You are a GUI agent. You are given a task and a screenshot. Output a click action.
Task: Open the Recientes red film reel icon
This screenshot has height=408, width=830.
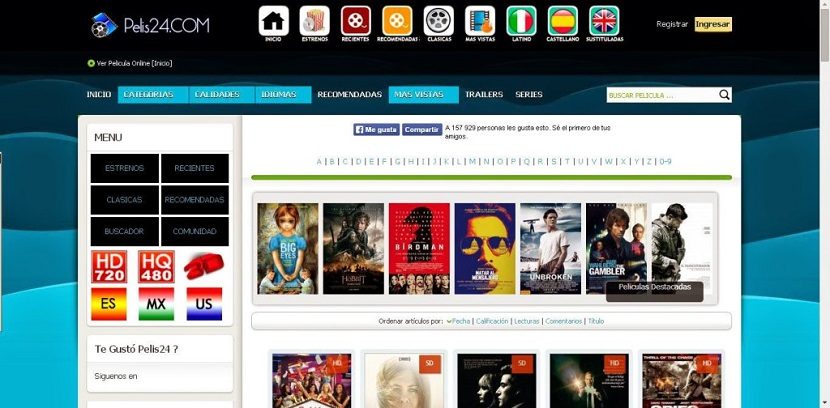click(x=356, y=21)
